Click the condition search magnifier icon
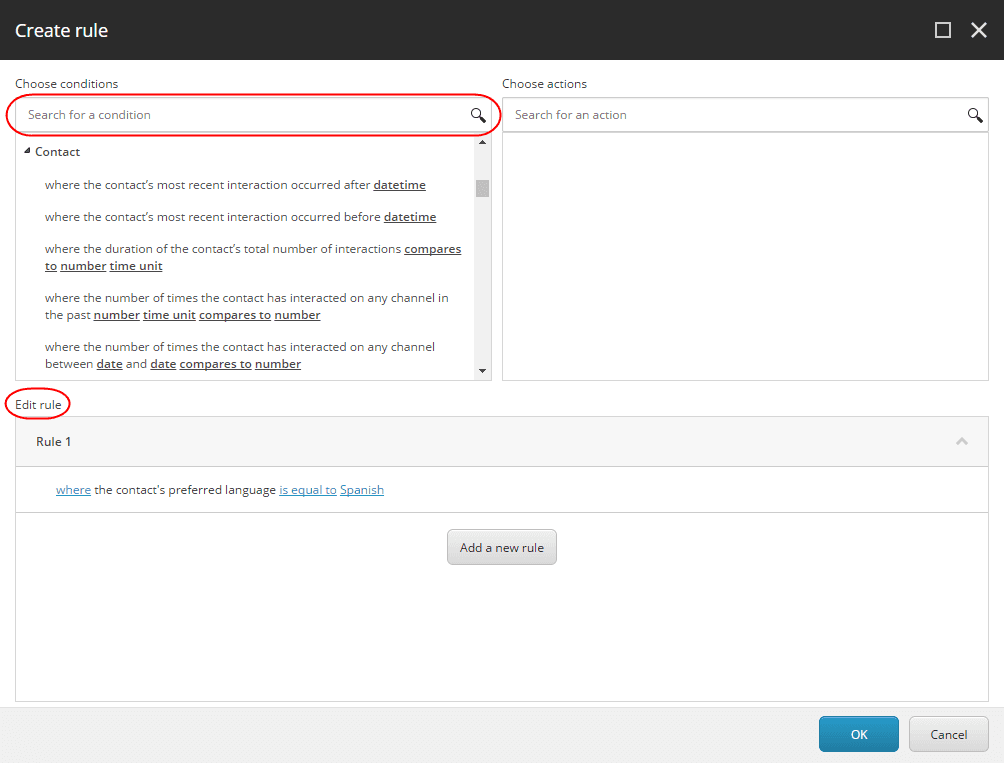Image resolution: width=1004 pixels, height=763 pixels. (478, 115)
